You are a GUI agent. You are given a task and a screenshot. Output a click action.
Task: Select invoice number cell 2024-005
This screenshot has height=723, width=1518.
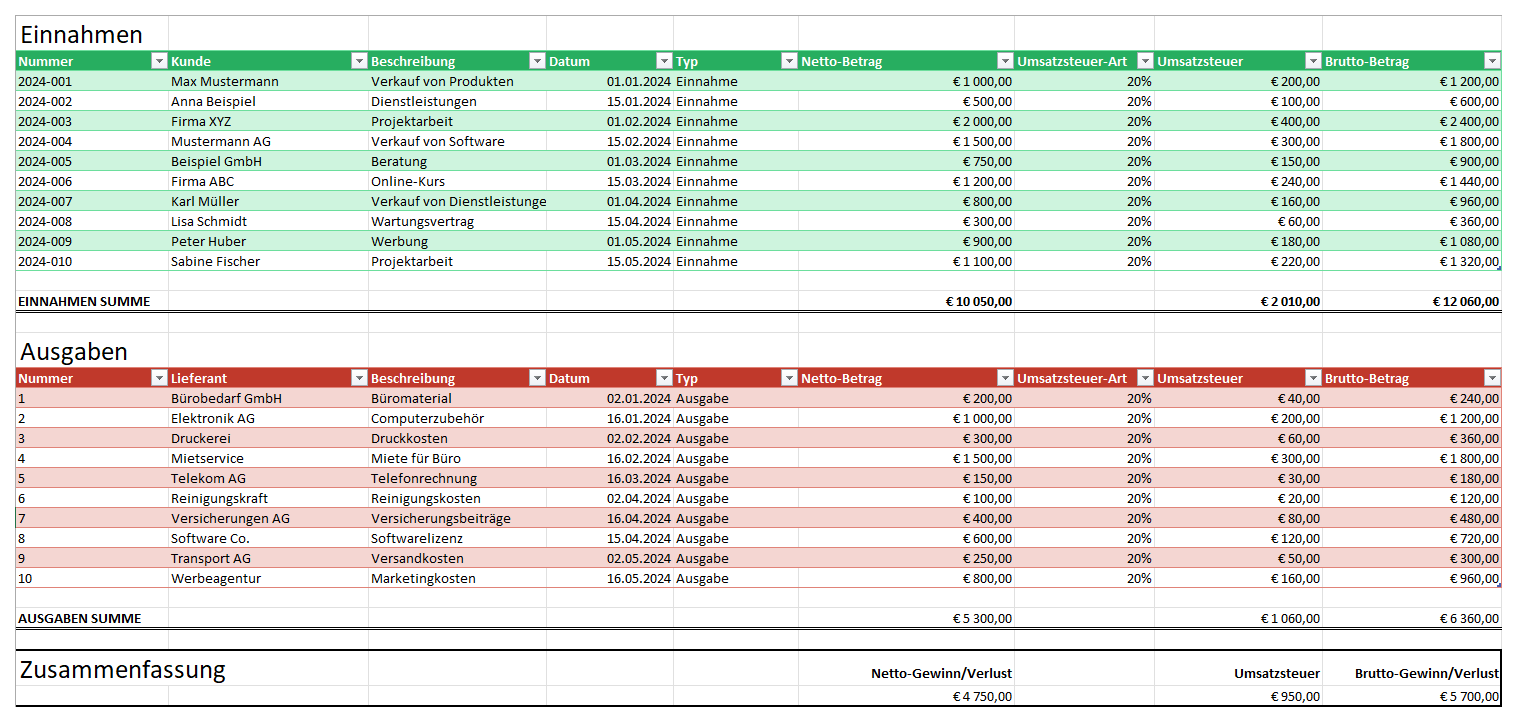[x=45, y=162]
